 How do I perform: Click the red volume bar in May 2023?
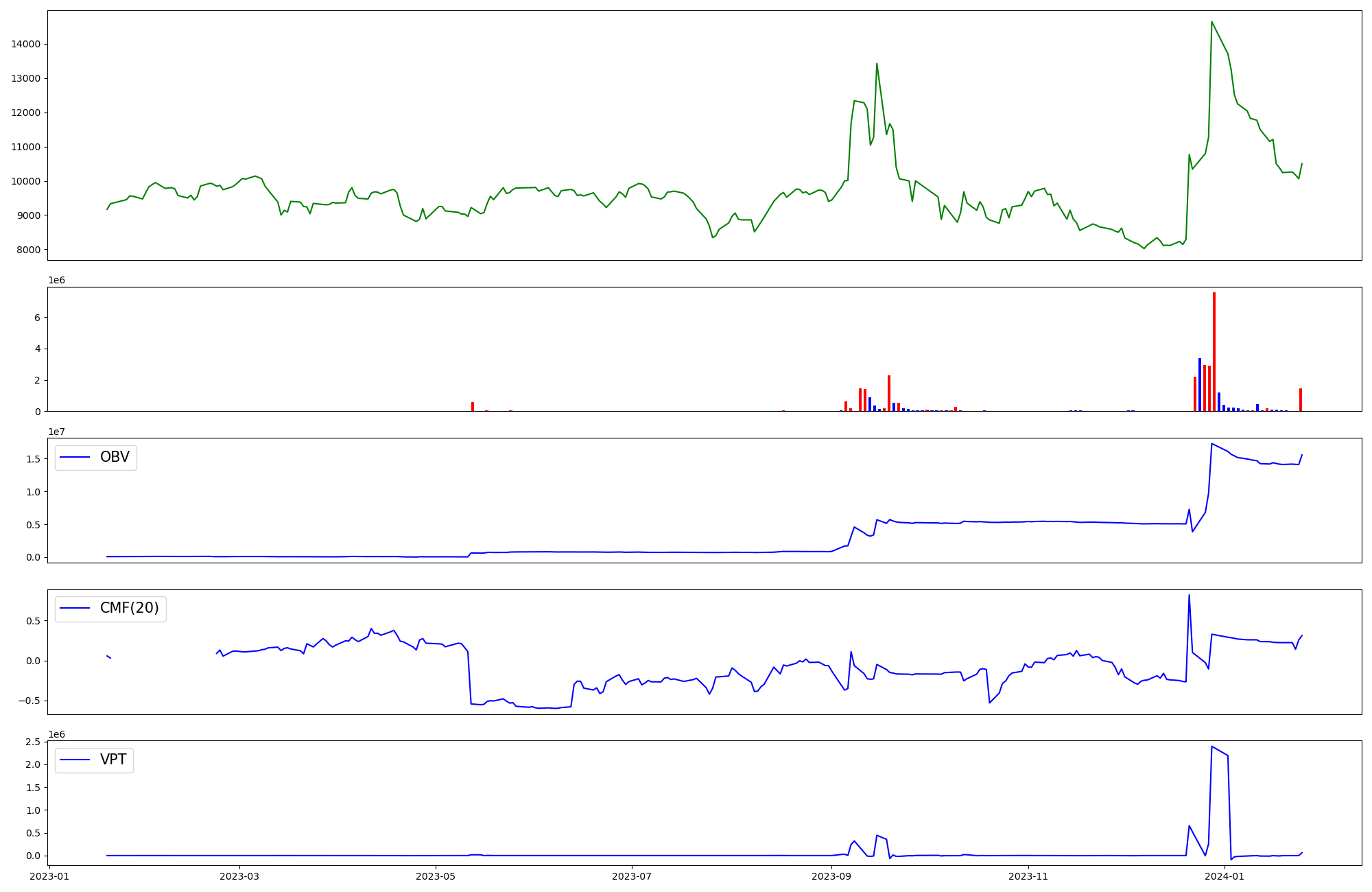pyautogui.click(x=473, y=407)
